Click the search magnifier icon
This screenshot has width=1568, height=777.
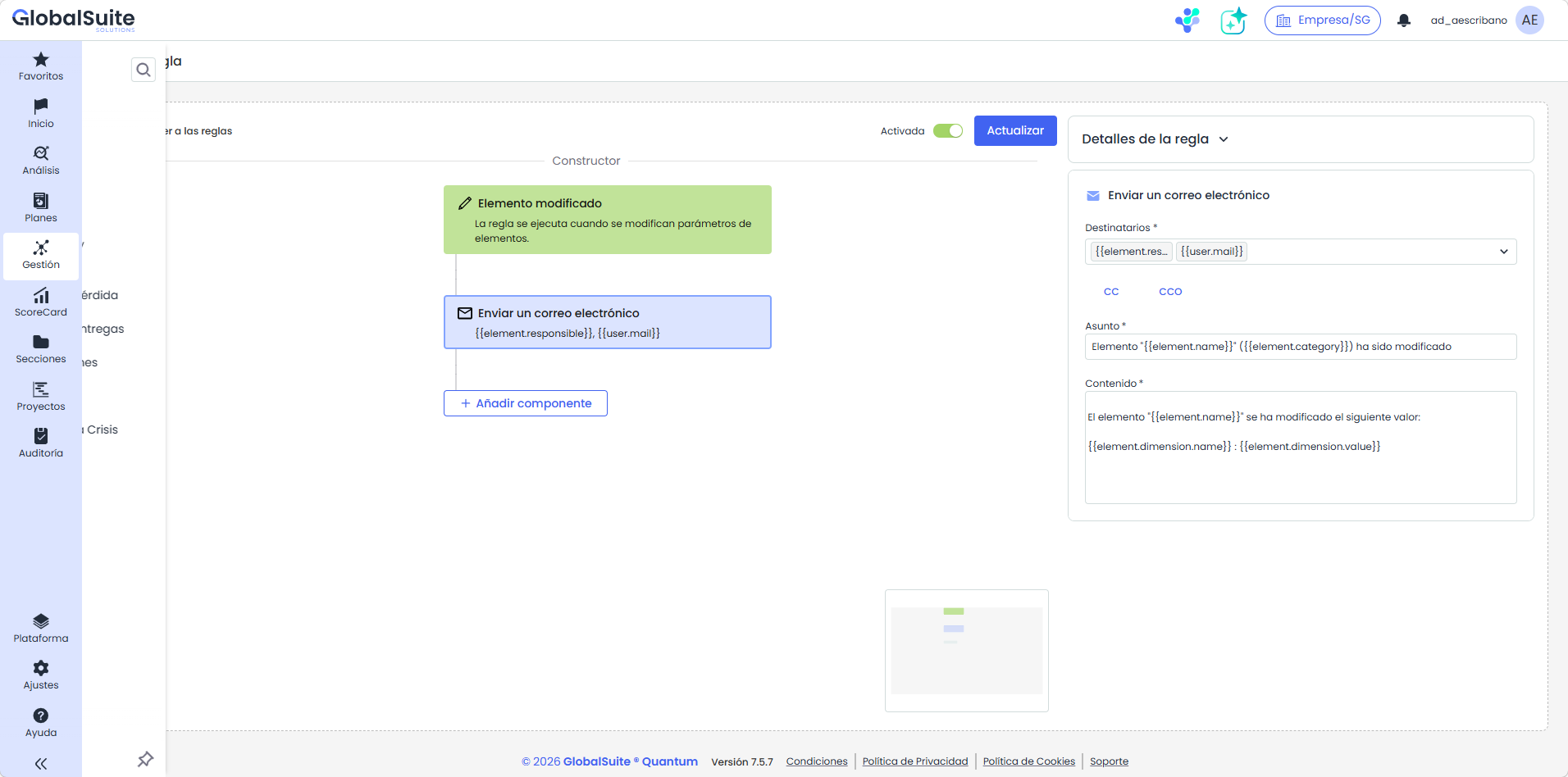coord(144,70)
